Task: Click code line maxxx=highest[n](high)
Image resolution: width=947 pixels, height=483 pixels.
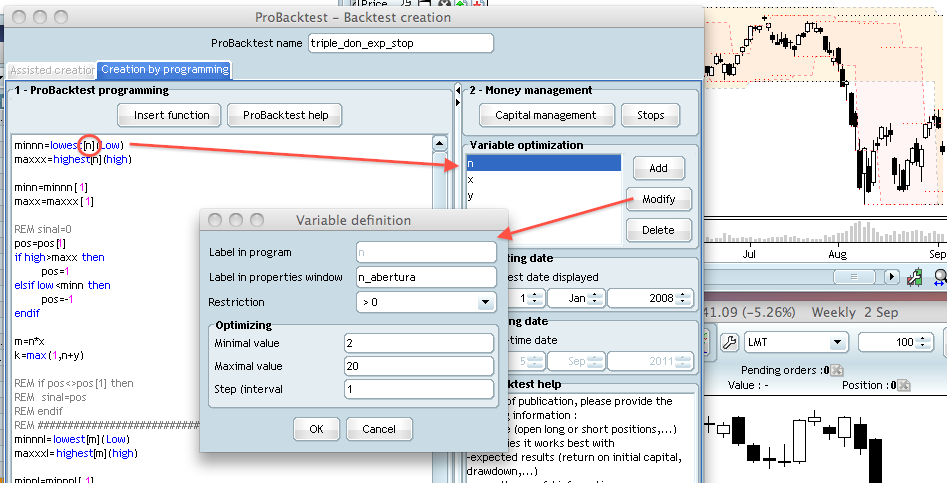Action: coord(73,159)
